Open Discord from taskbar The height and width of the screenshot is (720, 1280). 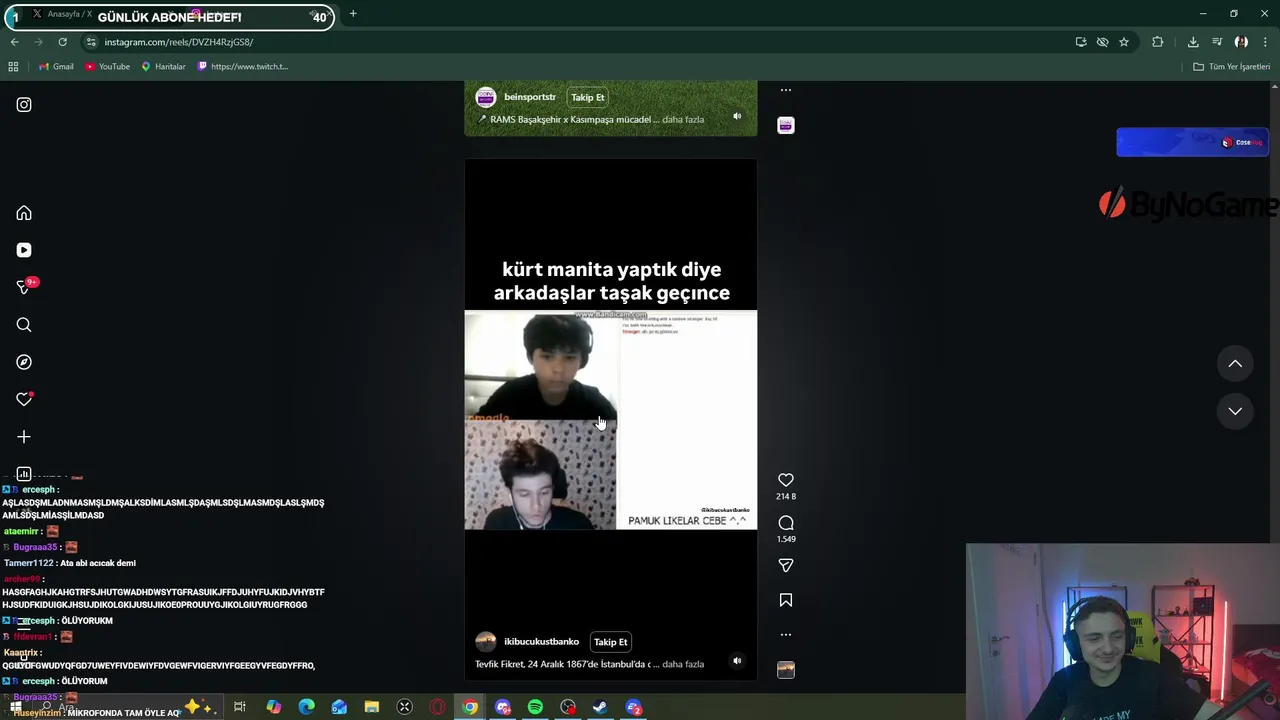pos(503,707)
